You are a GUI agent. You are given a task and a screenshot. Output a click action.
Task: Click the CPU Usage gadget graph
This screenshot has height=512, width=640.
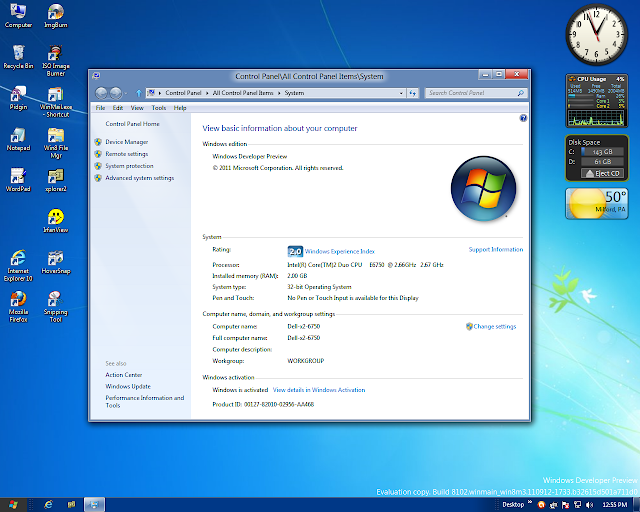(x=596, y=118)
